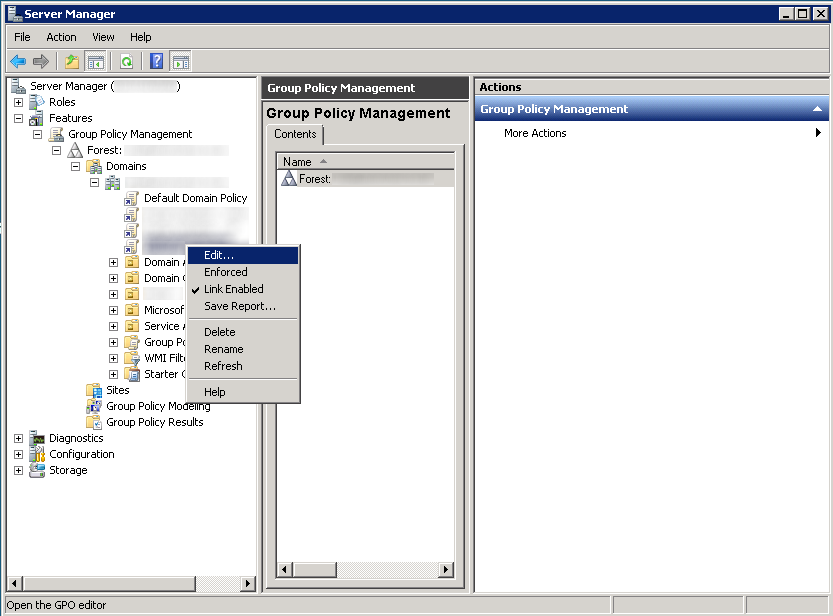Click the tree pane horizontal scrollbar thumb
The image size is (833, 616).
pos(109,584)
